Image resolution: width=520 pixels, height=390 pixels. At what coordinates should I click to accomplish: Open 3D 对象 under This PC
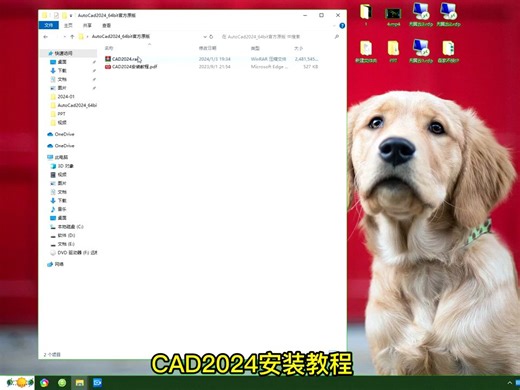tap(66, 166)
